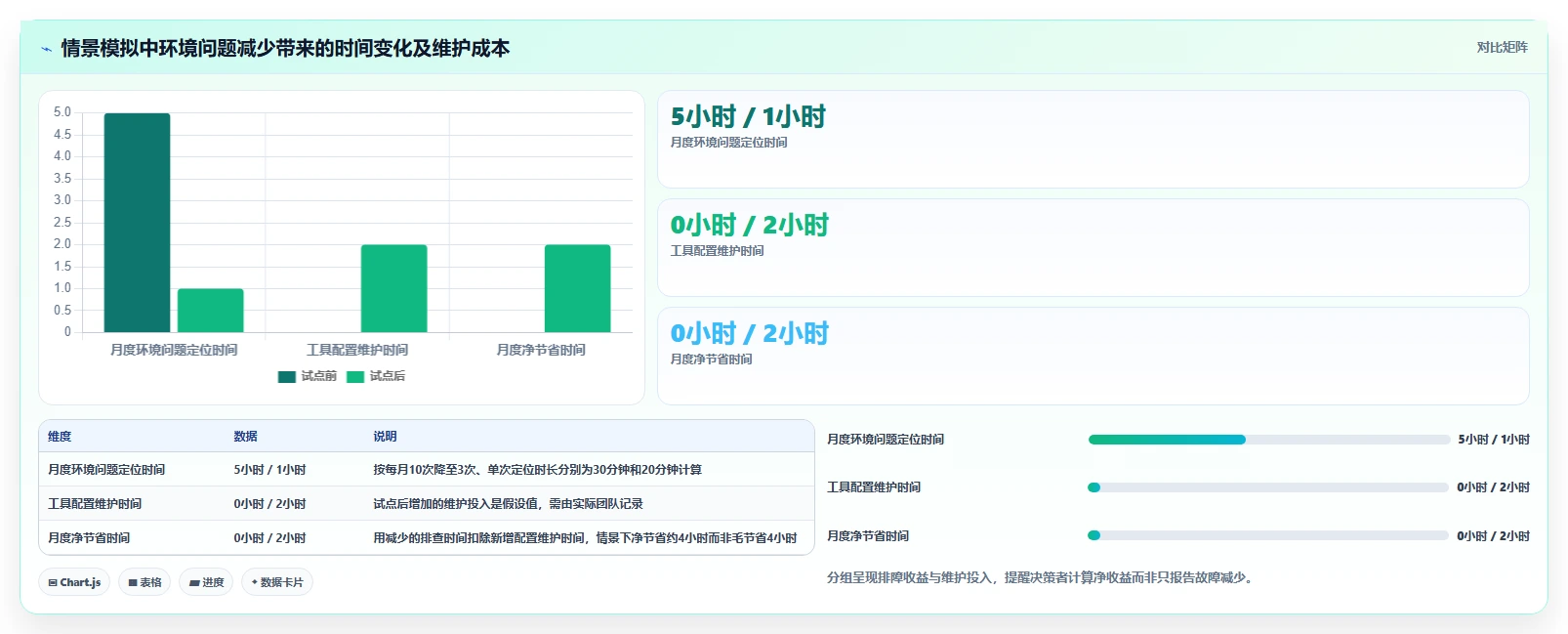Viewport: 1568px width, 634px height.
Task: Click note starting 试点后增加的维护投入
Action: point(508,504)
